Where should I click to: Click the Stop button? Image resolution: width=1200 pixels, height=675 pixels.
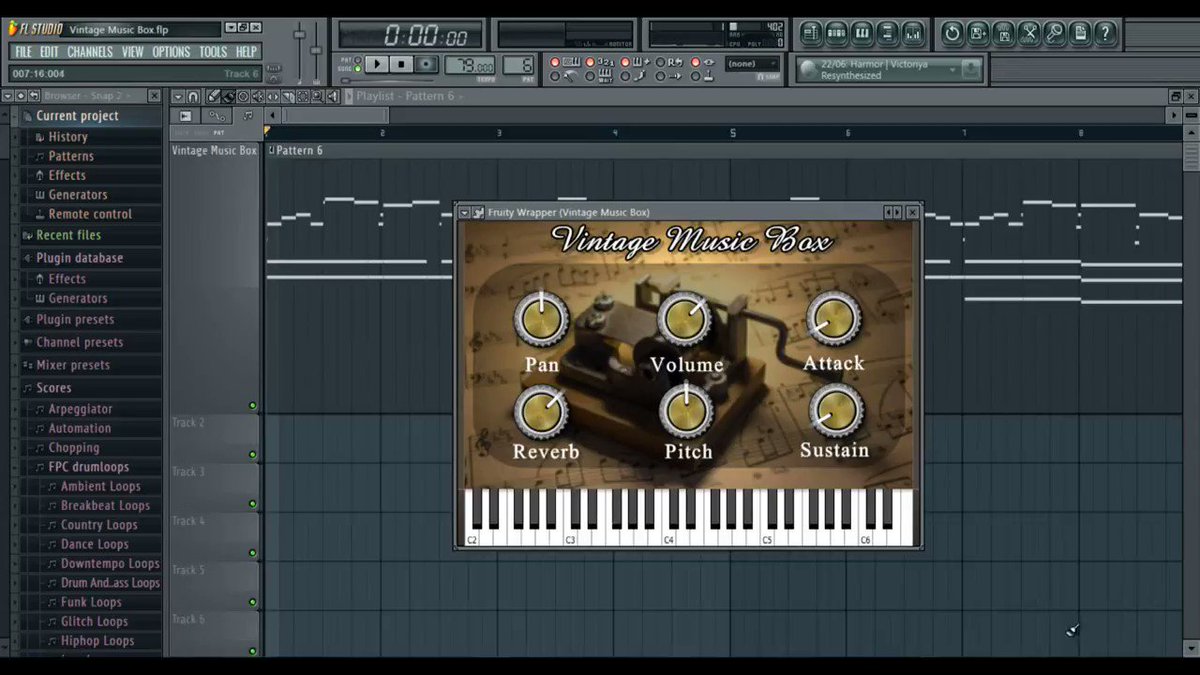click(x=401, y=64)
